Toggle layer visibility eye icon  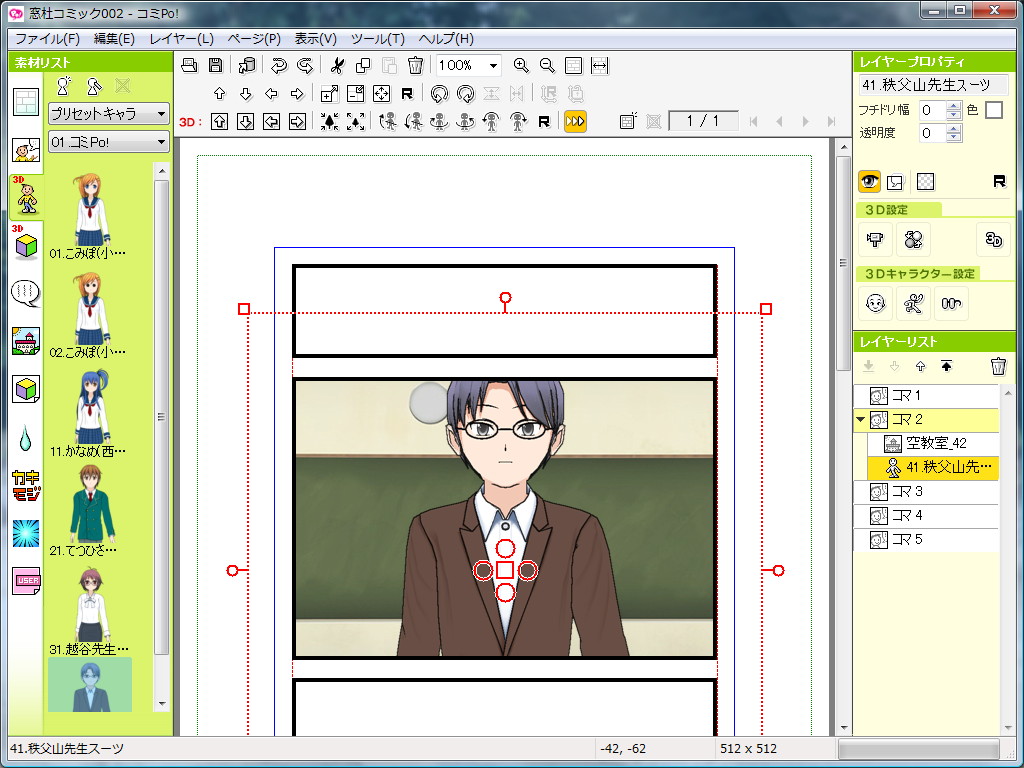pos(869,182)
